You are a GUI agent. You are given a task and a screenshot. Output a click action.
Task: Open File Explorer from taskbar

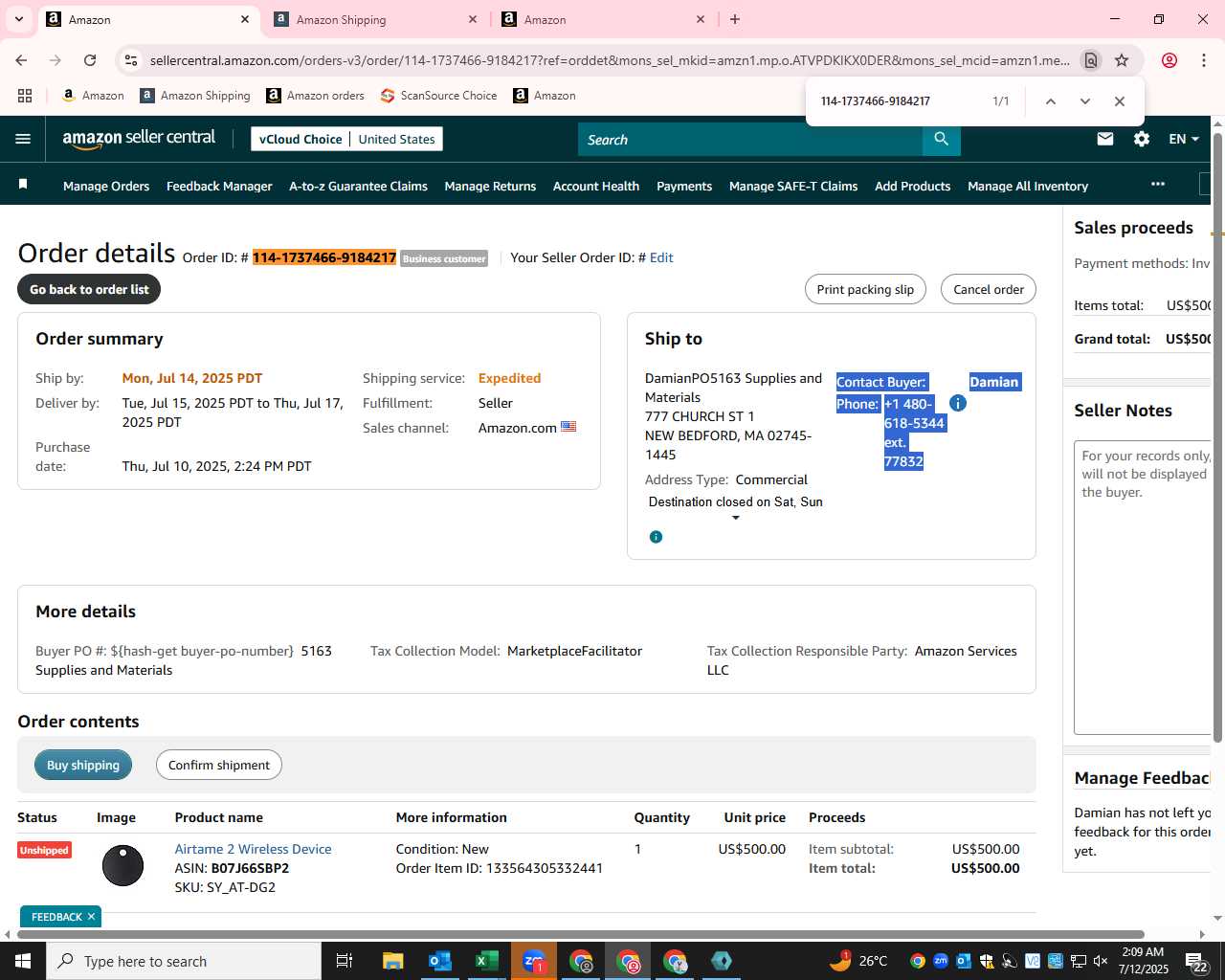[392, 961]
